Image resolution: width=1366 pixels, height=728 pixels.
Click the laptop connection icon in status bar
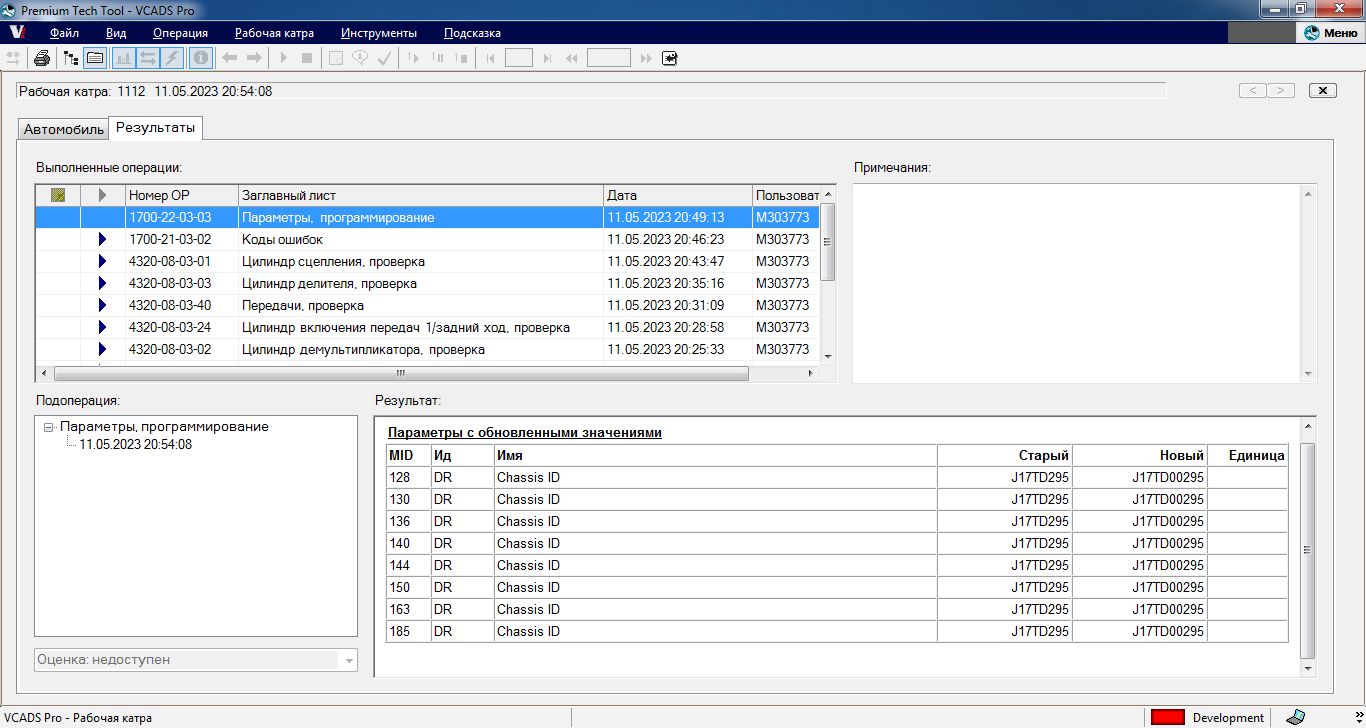click(x=1295, y=717)
